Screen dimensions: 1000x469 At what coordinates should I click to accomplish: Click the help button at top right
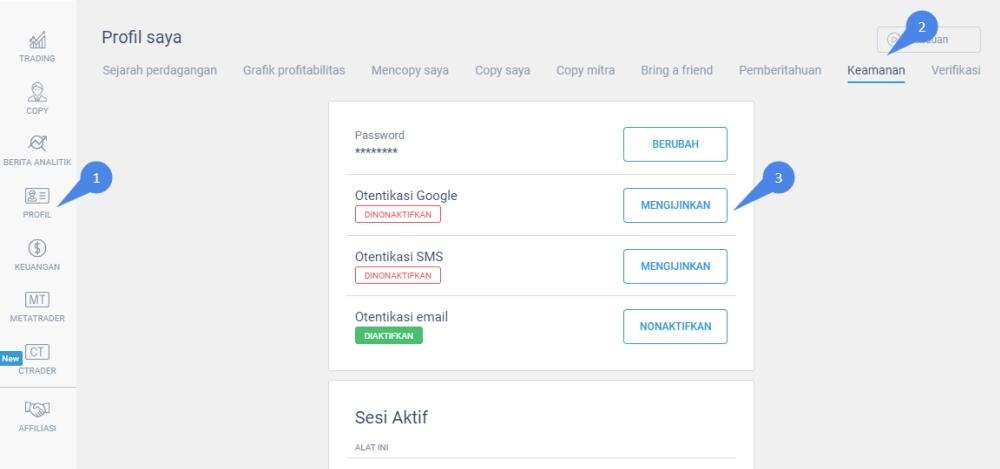pos(929,40)
